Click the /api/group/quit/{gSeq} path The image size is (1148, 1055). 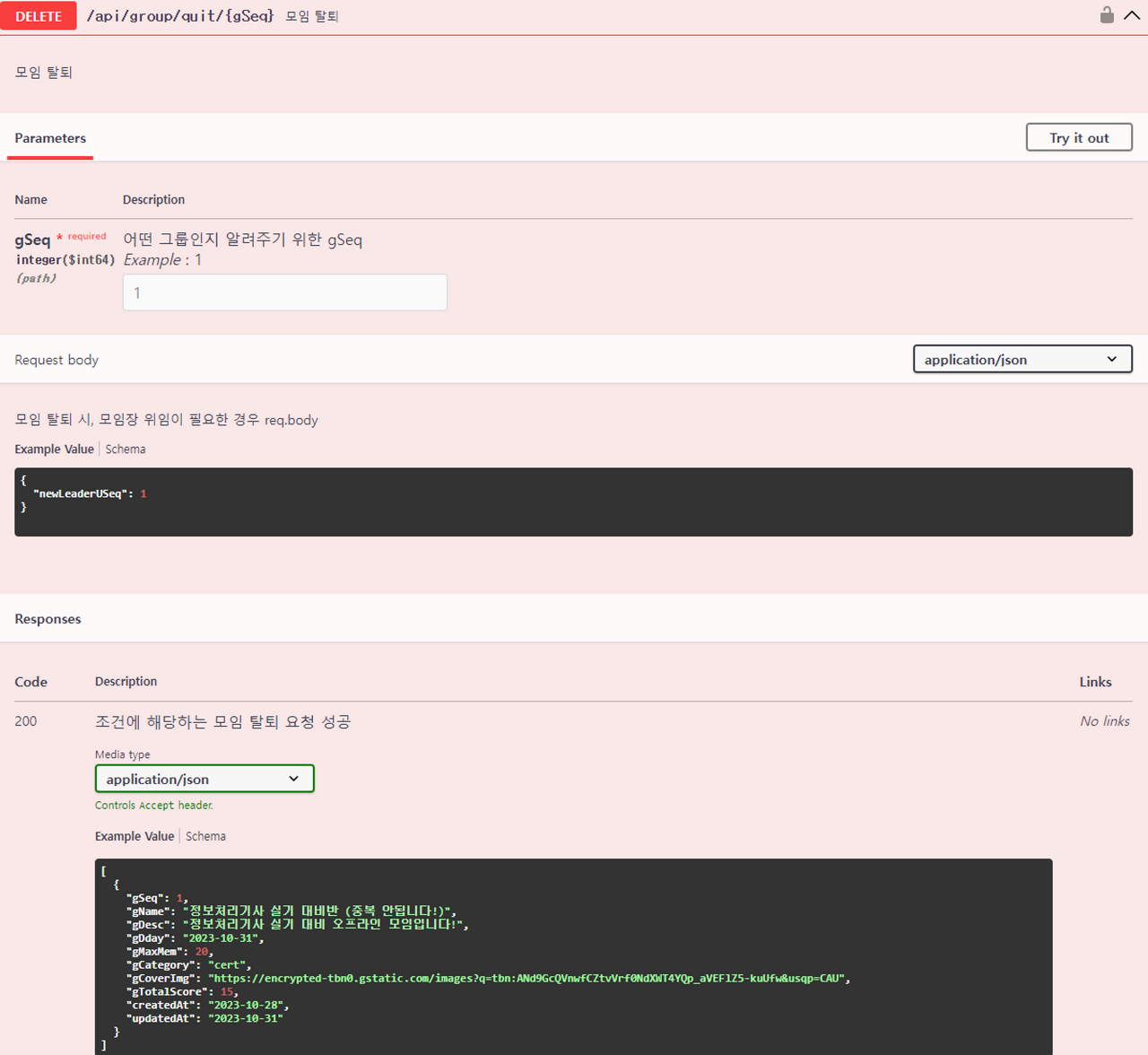coord(180,16)
